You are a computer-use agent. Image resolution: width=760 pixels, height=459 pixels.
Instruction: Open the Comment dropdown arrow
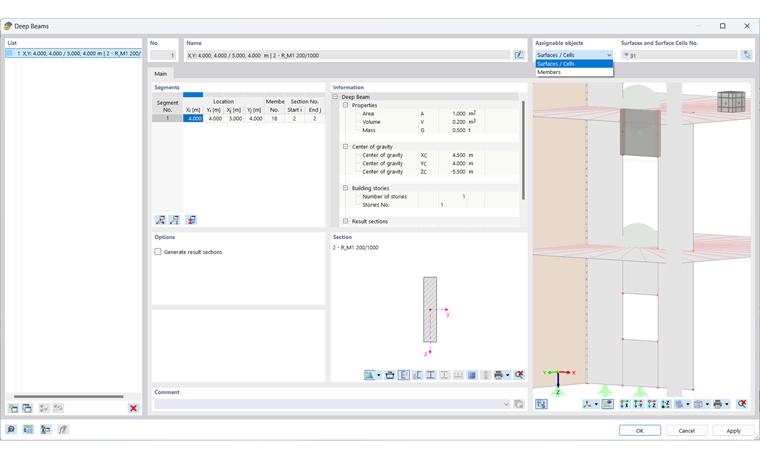tap(507, 404)
